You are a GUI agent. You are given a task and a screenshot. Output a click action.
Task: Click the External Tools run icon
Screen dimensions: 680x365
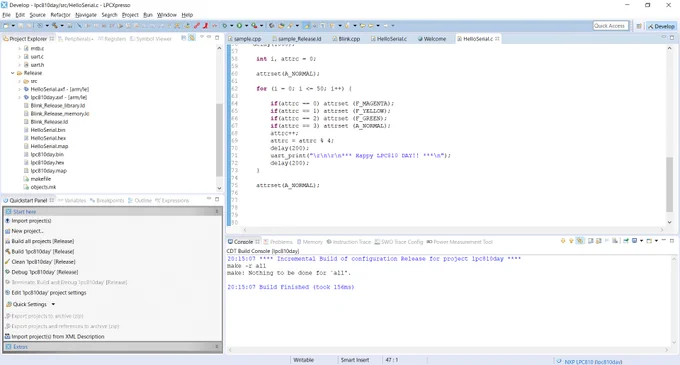coord(254,26)
